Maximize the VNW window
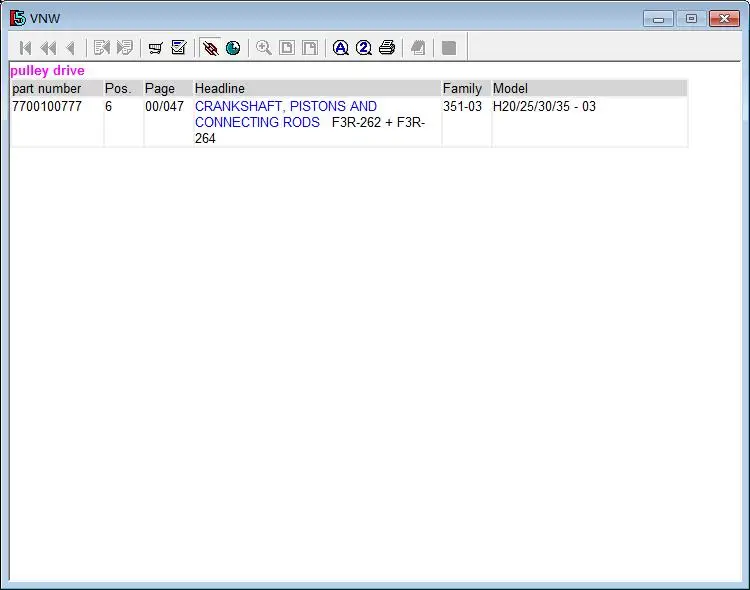 [x=691, y=19]
